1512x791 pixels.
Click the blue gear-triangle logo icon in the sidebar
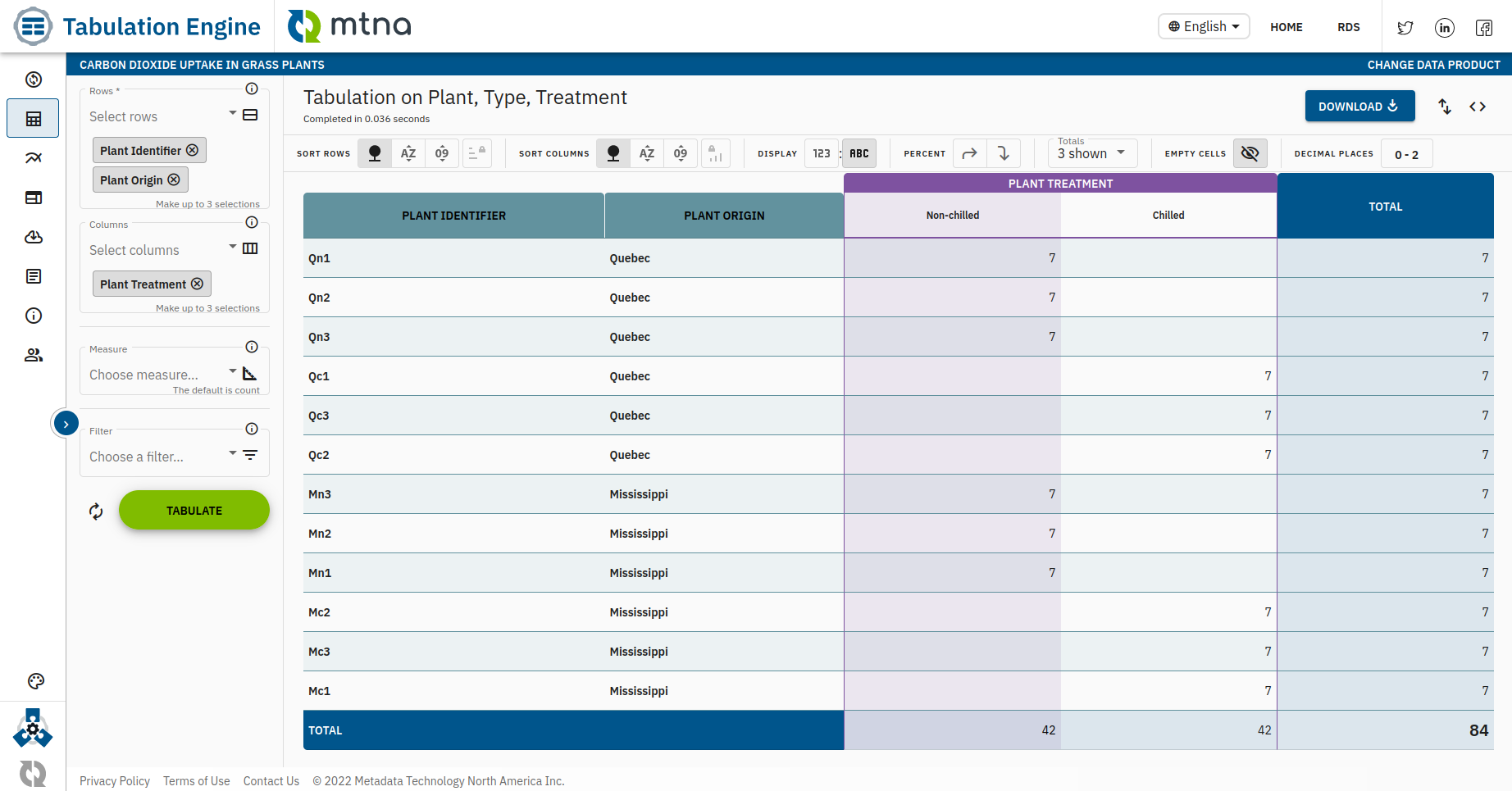point(33,728)
